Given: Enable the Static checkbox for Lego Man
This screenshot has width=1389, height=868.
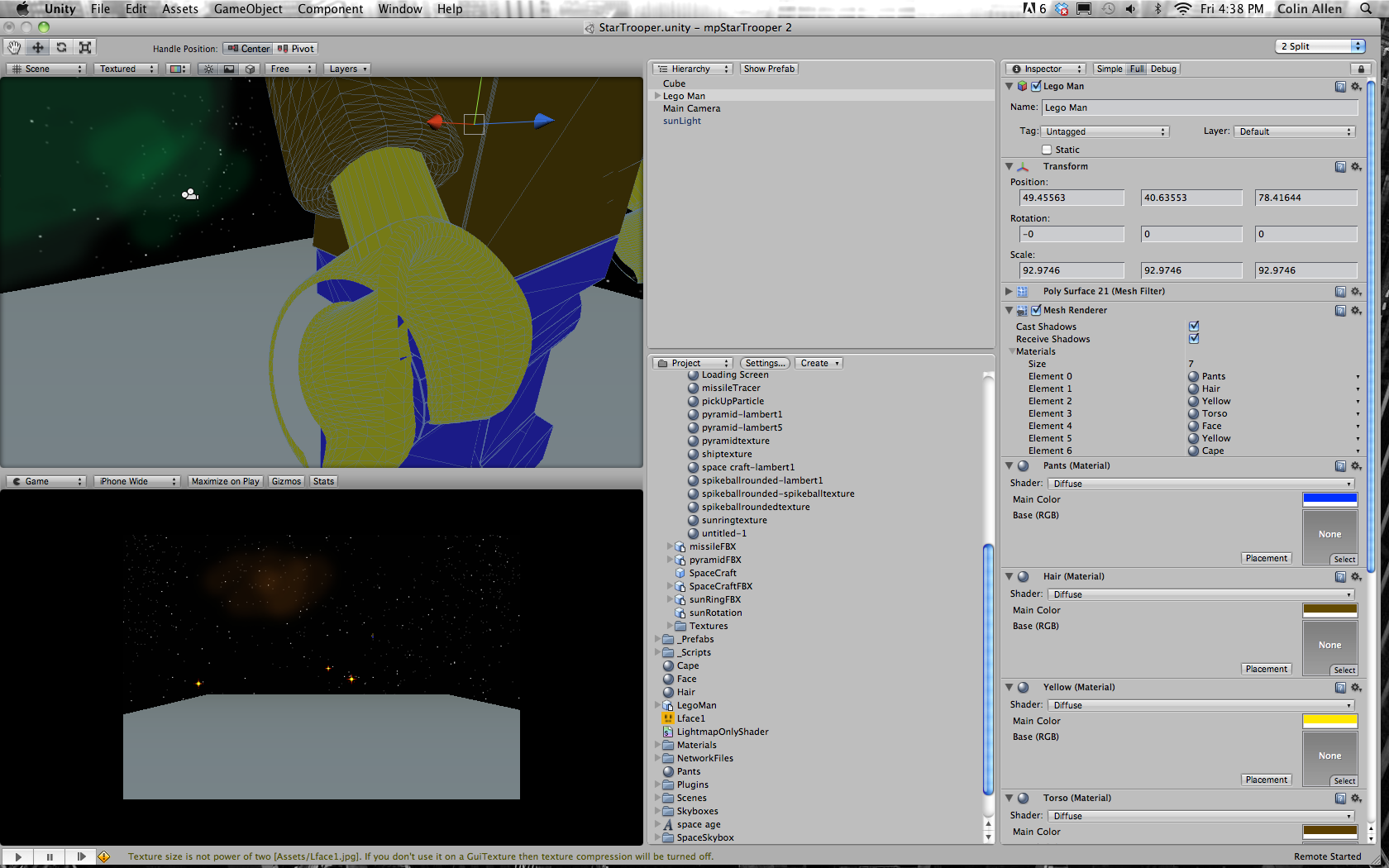Looking at the screenshot, I should click(1047, 150).
